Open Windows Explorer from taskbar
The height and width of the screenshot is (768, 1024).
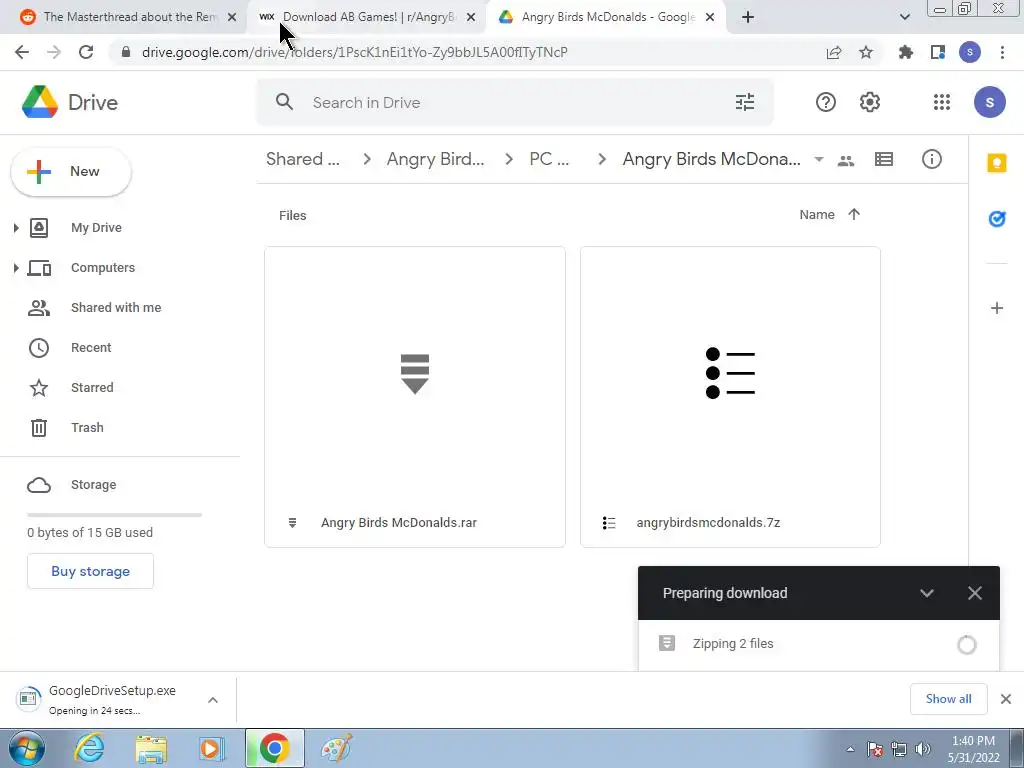coord(151,748)
